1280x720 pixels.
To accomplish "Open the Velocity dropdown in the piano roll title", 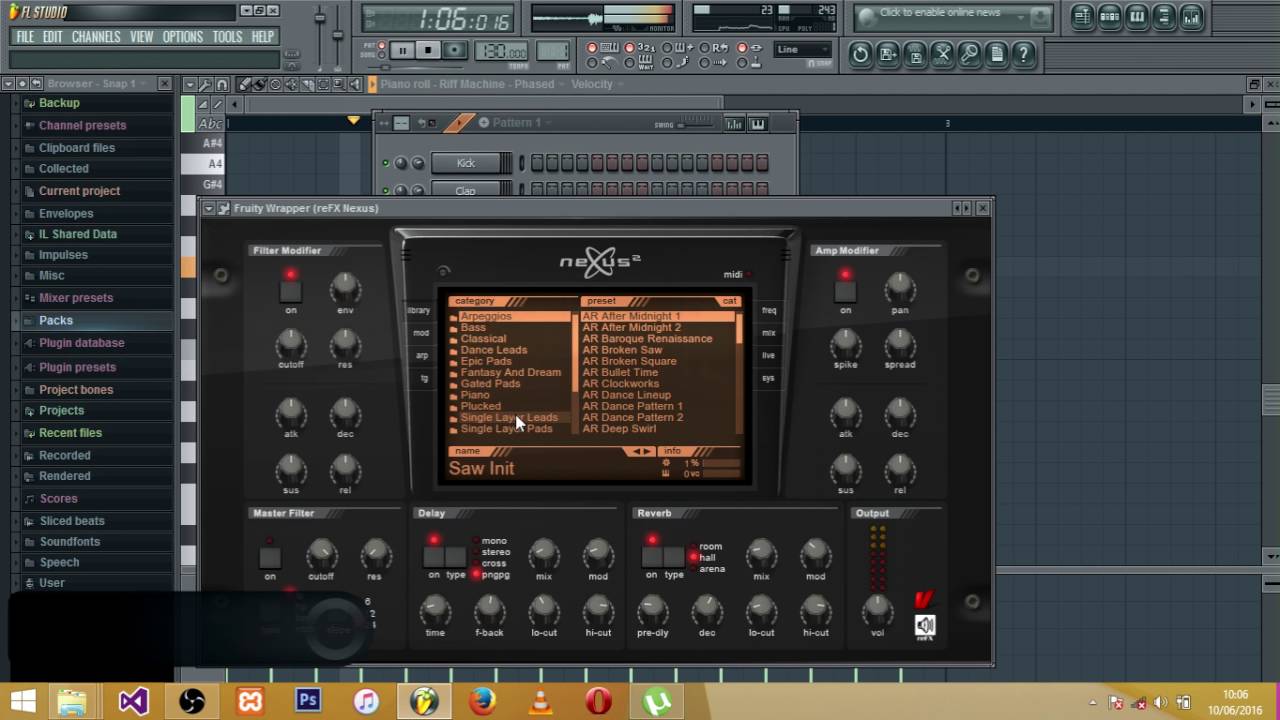I will point(598,84).
